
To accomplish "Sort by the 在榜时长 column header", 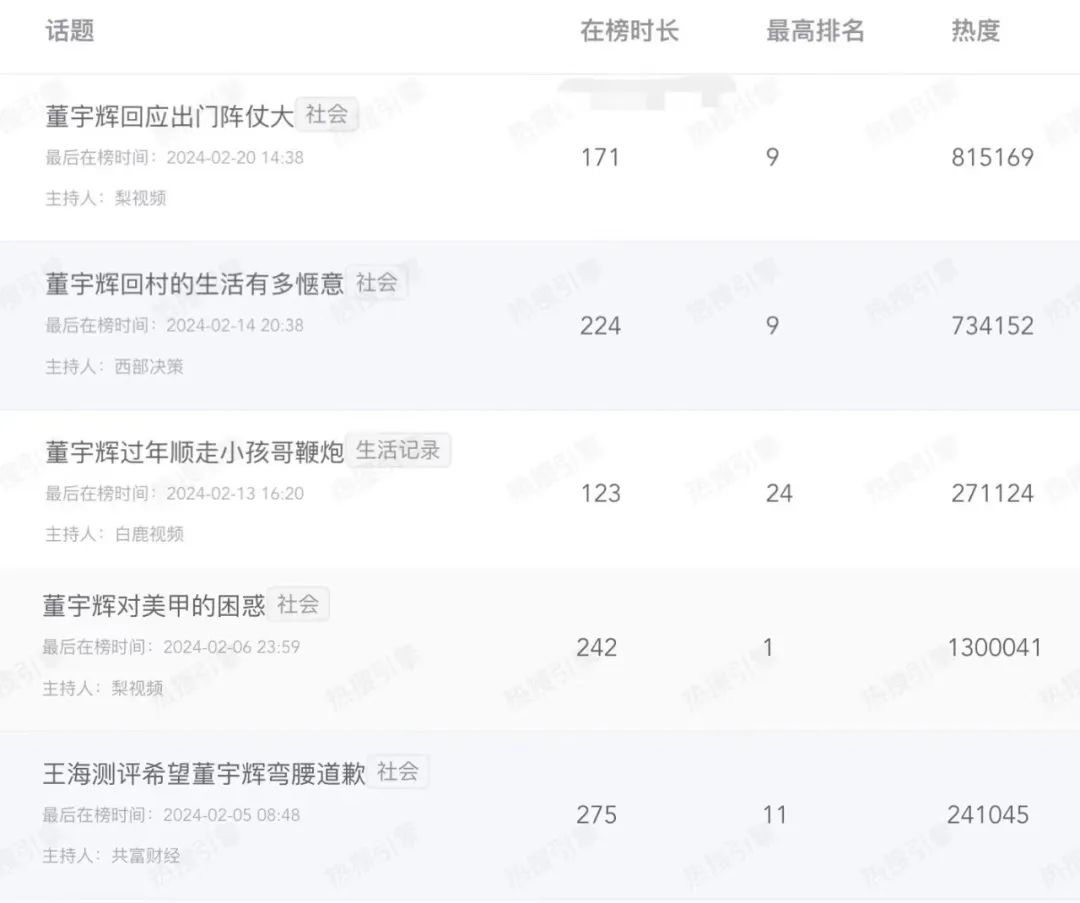I will 630,31.
